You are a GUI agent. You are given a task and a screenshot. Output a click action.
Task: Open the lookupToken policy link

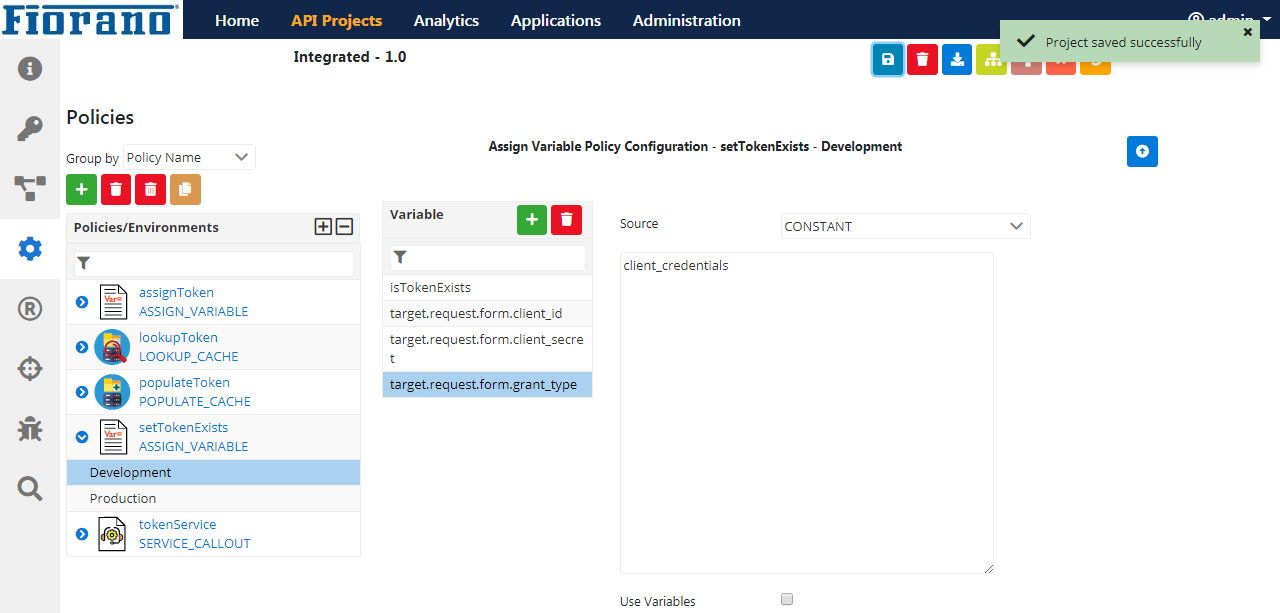178,337
